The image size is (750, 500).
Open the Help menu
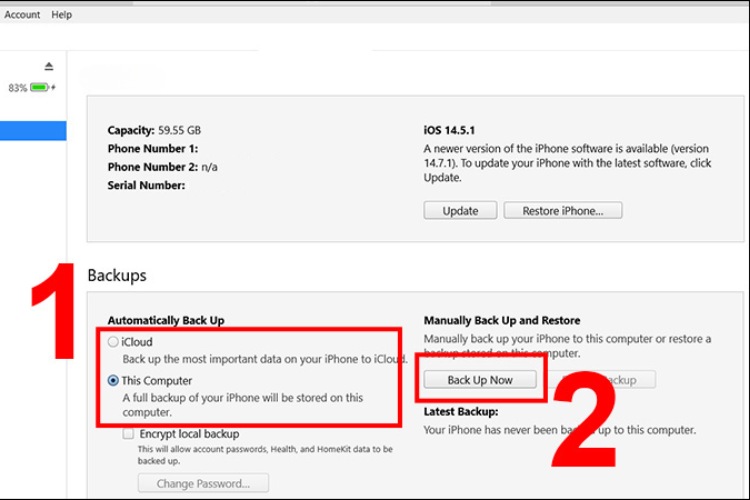[62, 15]
